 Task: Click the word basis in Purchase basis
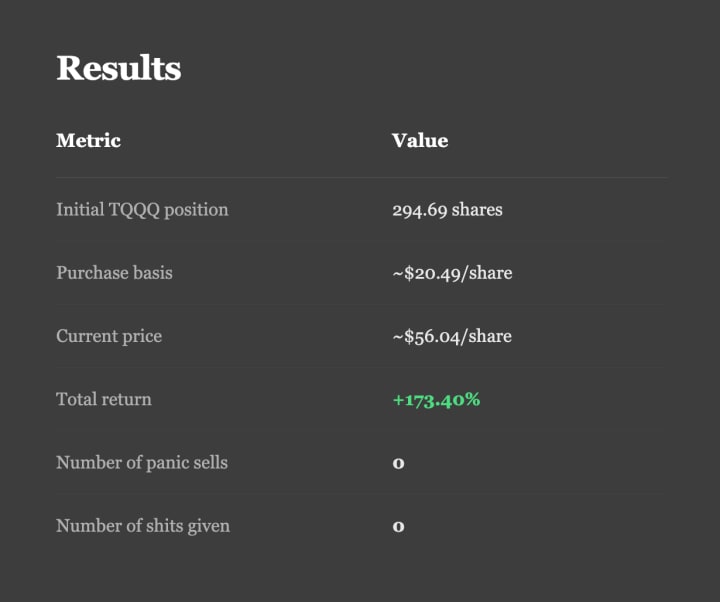[x=153, y=273]
